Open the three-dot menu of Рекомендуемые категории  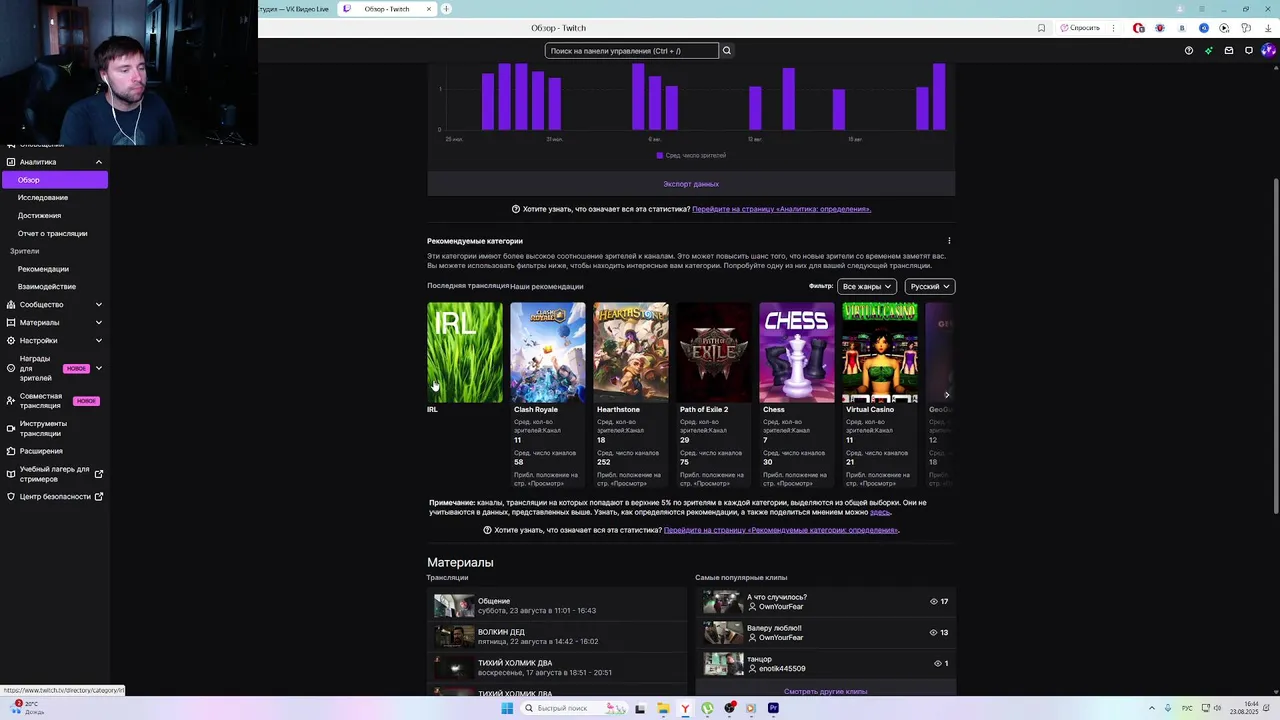tap(949, 241)
